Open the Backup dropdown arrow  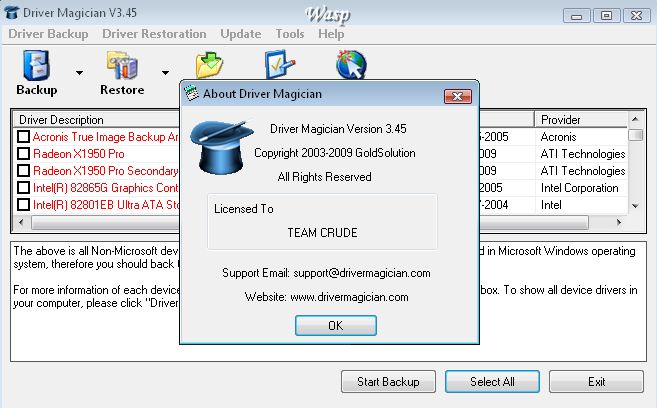[79, 73]
